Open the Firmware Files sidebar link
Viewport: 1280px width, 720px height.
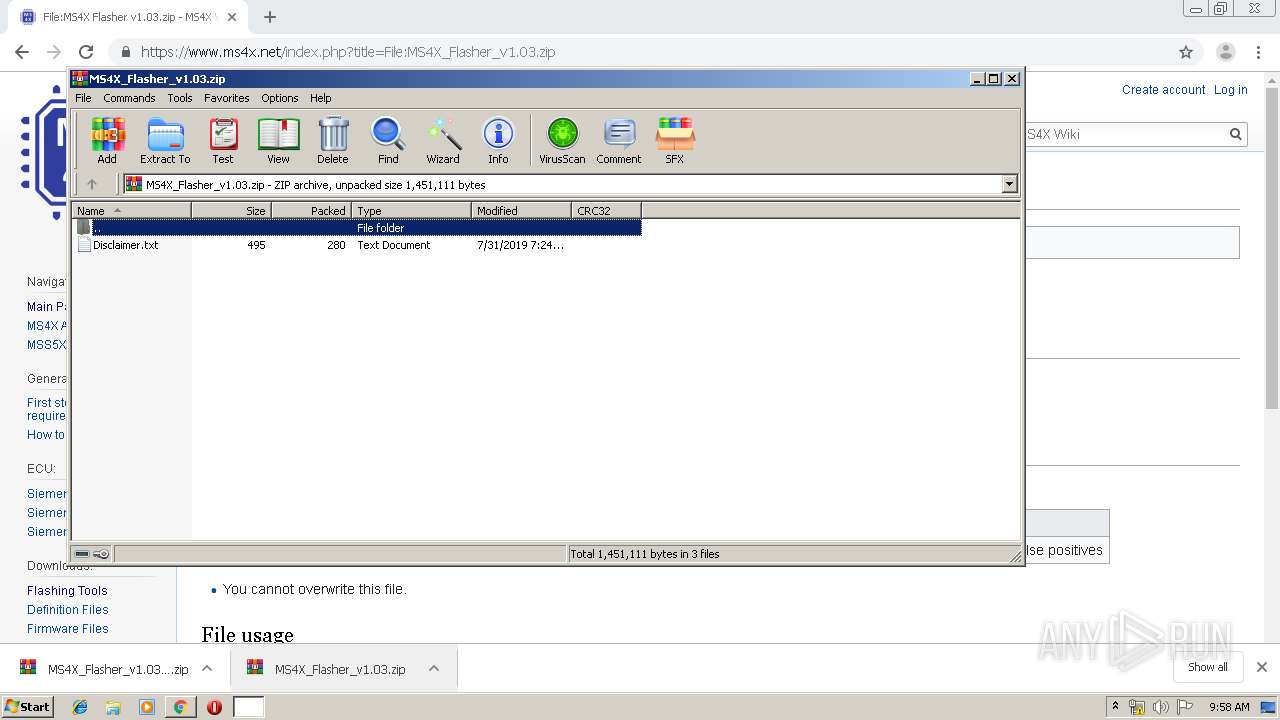68,629
